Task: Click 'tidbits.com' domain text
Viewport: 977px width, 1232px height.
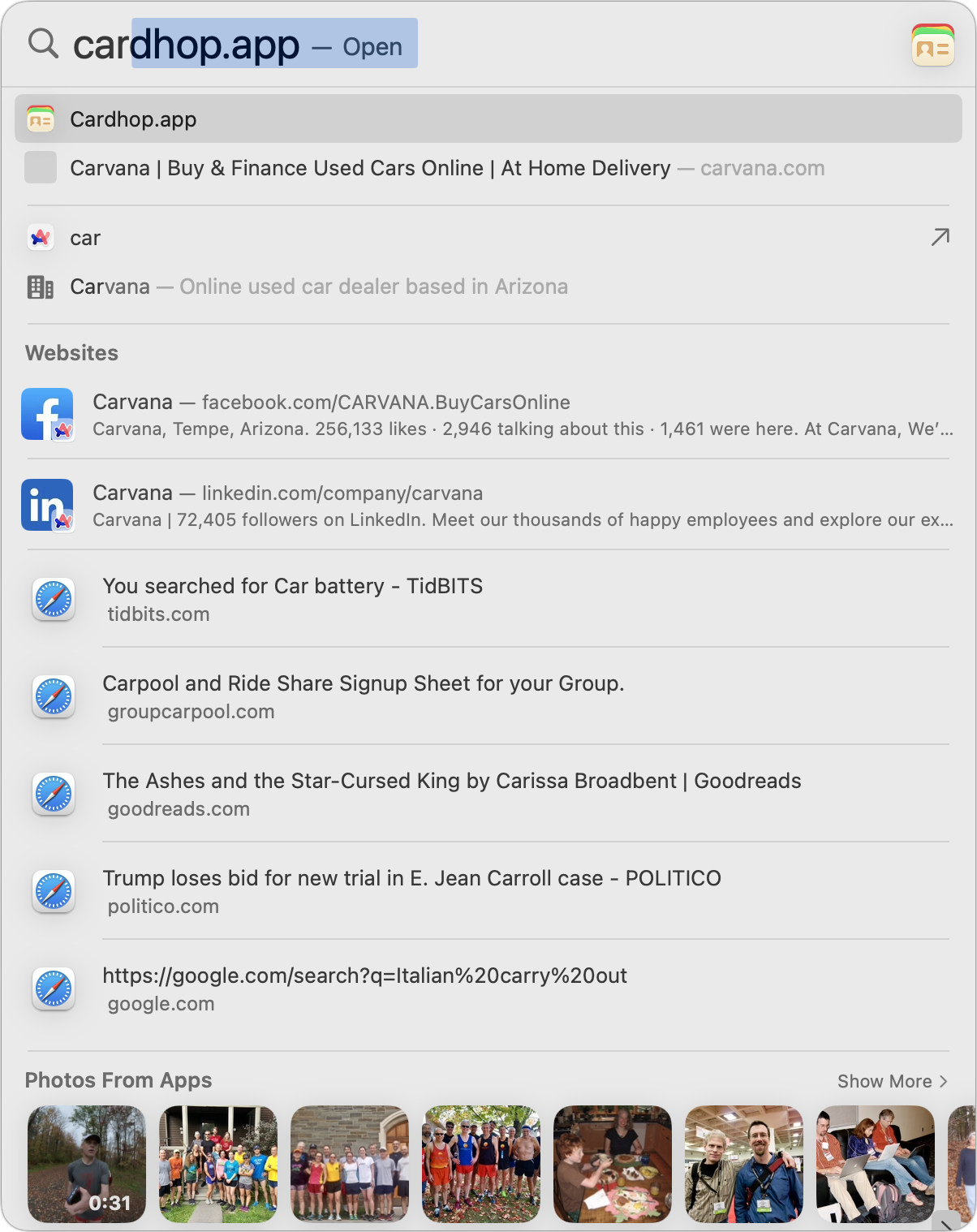Action: (158, 614)
